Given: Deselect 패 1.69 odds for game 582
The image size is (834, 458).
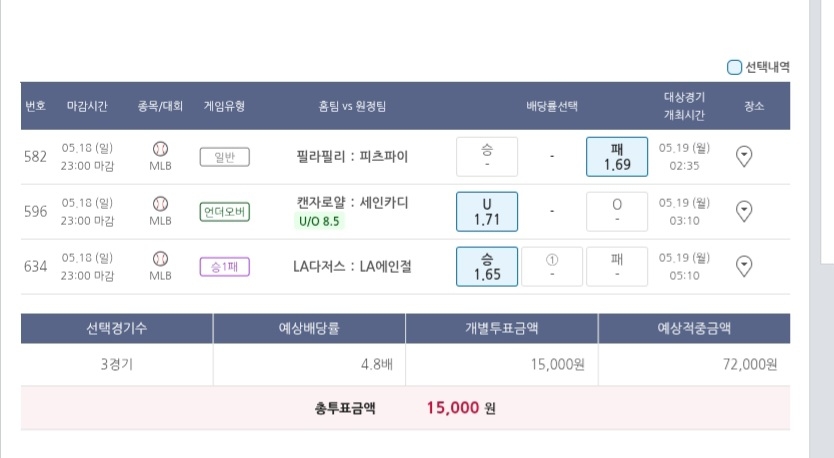Looking at the screenshot, I should pyautogui.click(x=617, y=157).
